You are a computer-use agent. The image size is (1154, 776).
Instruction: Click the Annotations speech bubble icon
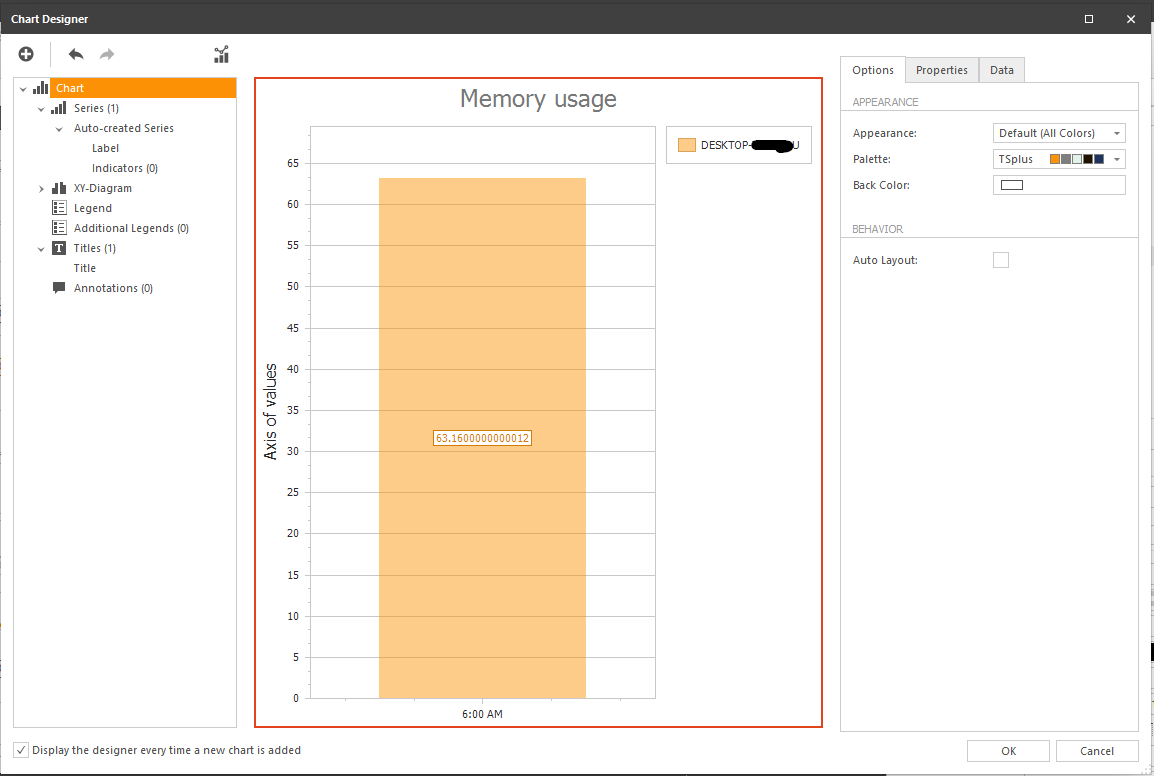58,288
